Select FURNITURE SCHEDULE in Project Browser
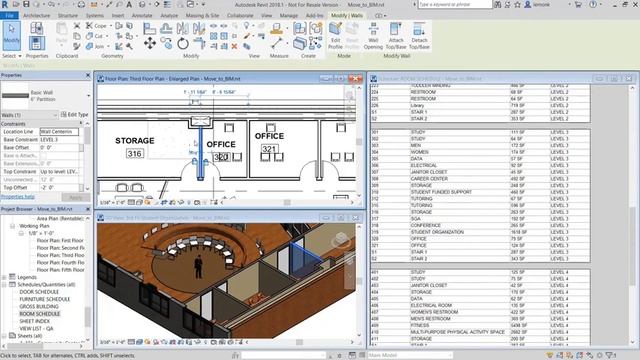This screenshot has height=360, width=640. coord(44,299)
